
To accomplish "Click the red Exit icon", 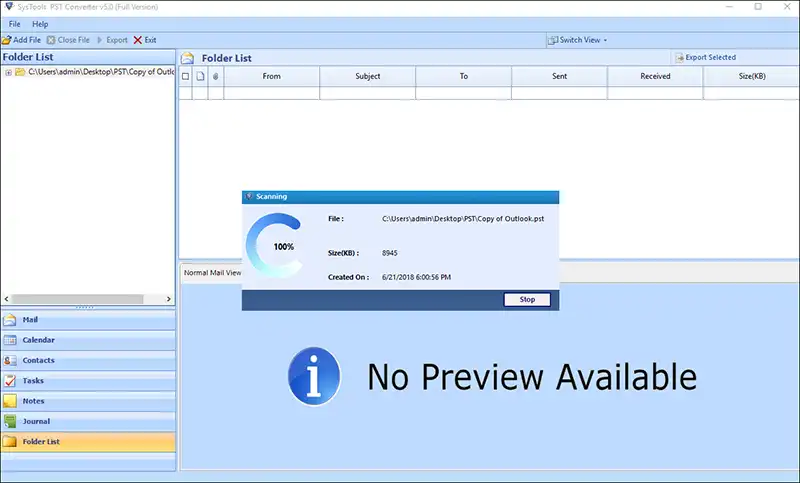I will 137,40.
